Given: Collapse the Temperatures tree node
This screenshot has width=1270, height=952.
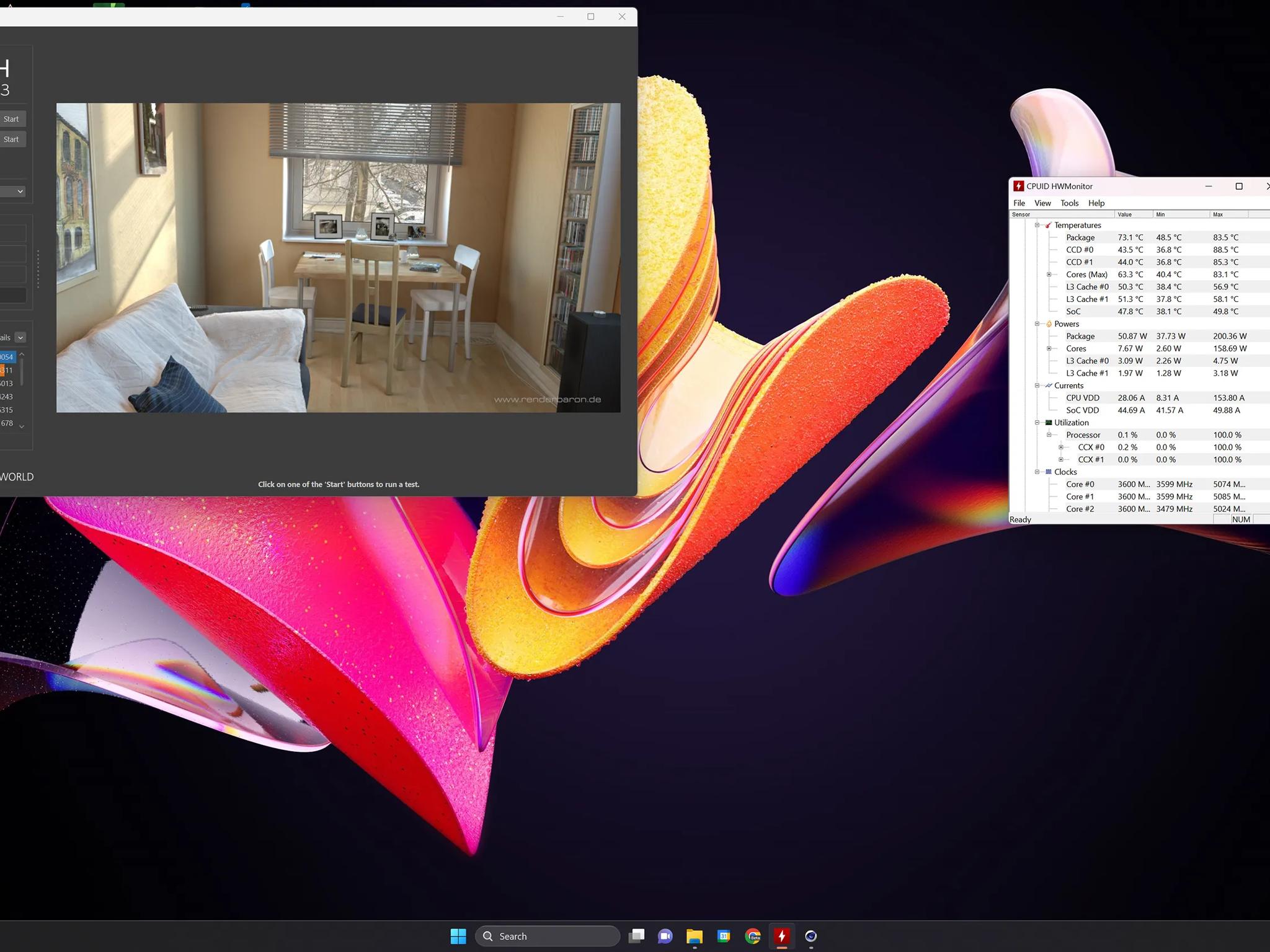Looking at the screenshot, I should coord(1037,225).
